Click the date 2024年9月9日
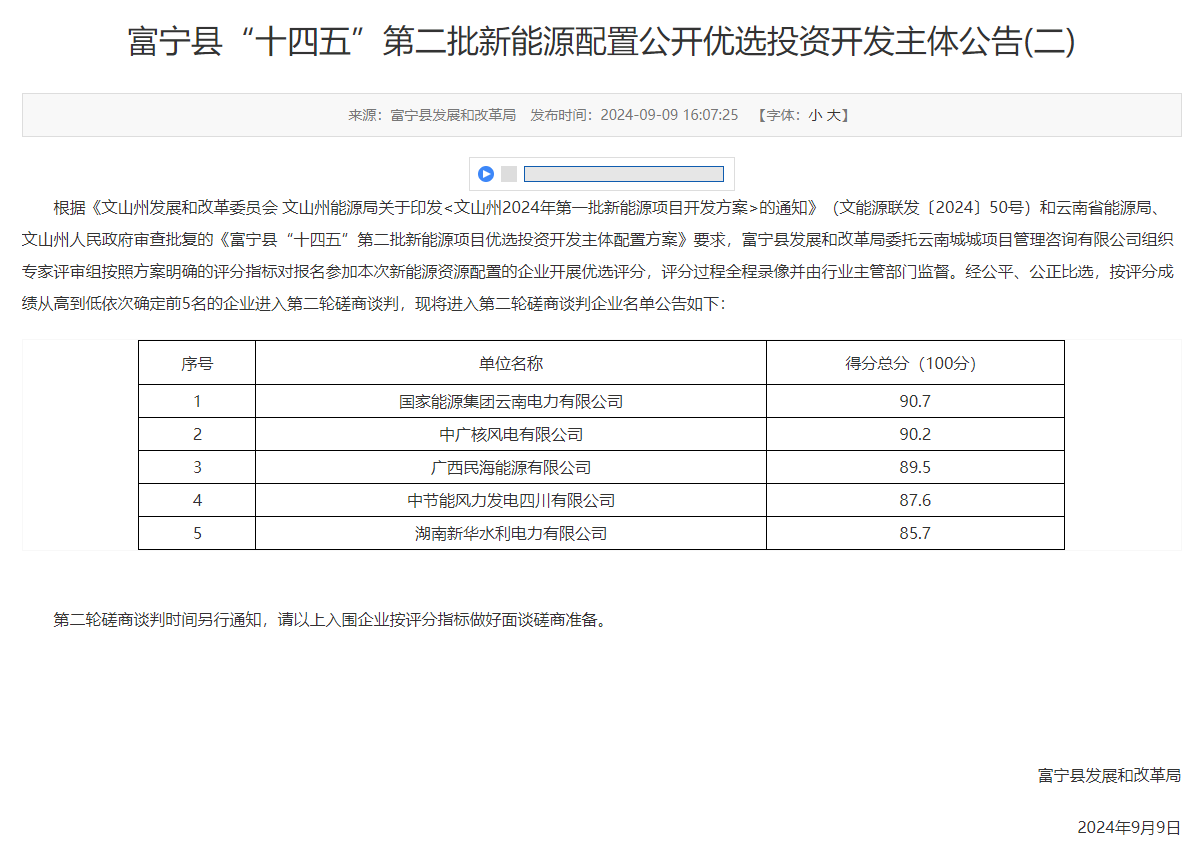This screenshot has height=854, width=1198. [1129, 828]
